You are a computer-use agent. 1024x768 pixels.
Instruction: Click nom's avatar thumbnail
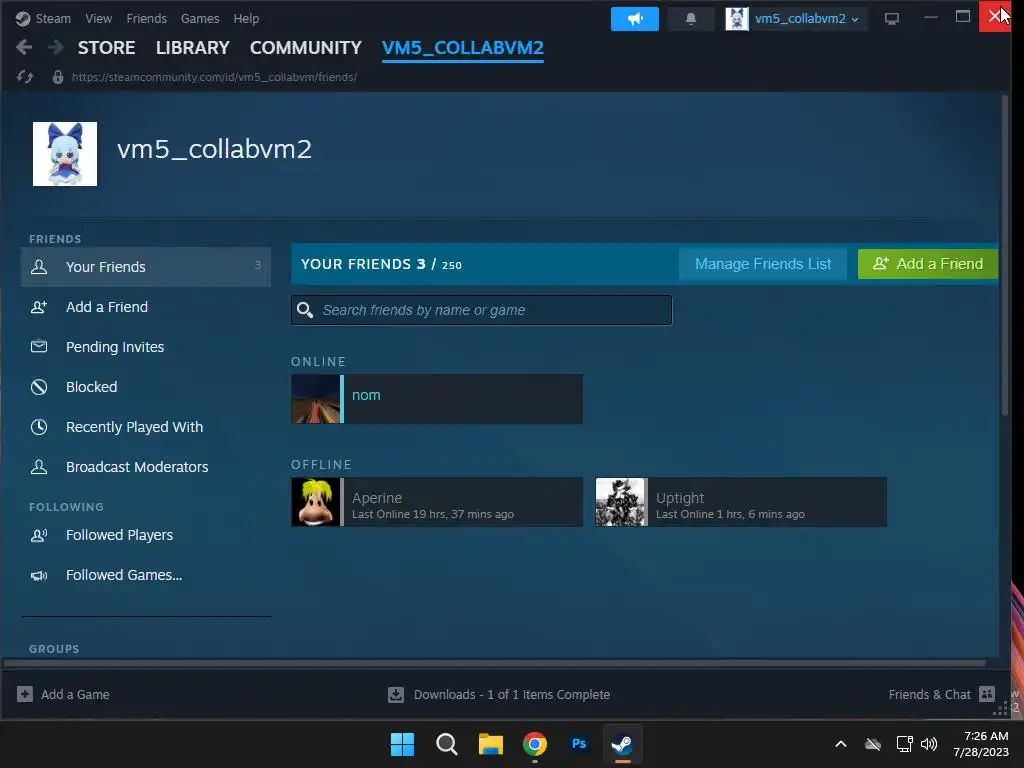(315, 399)
